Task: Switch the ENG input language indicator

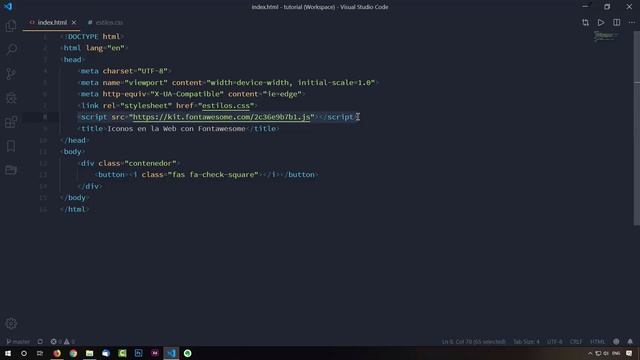Action: pyautogui.click(x=616, y=353)
